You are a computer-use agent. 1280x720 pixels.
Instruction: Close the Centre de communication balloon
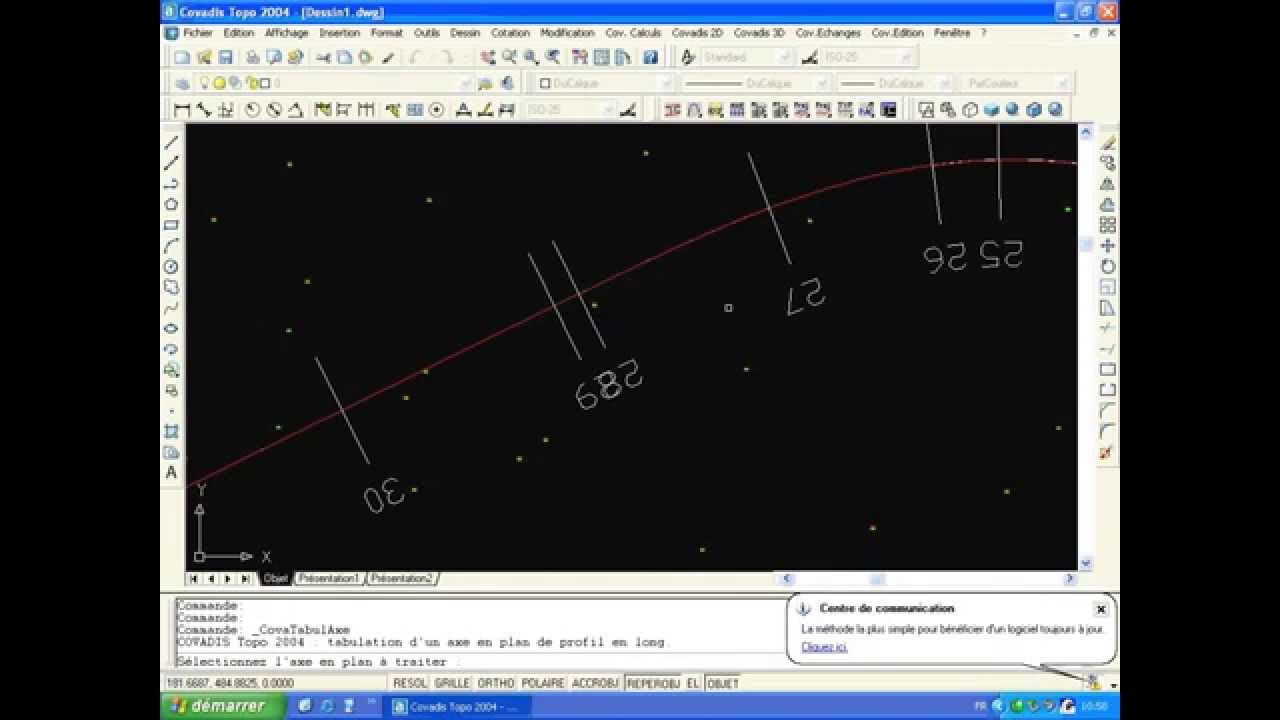[1101, 609]
